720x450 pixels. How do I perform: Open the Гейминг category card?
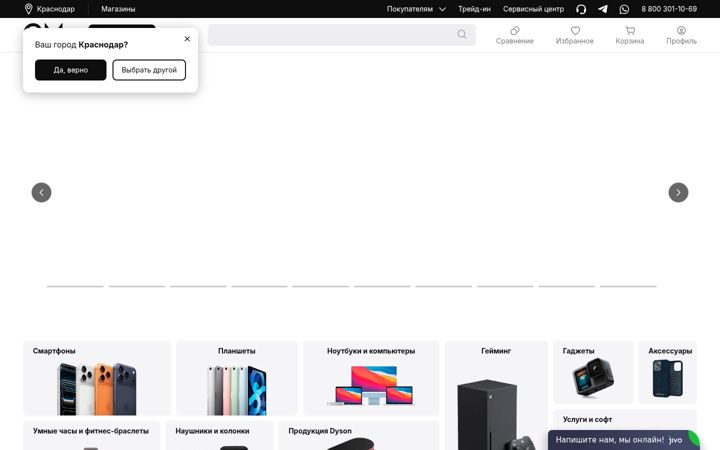pos(496,395)
